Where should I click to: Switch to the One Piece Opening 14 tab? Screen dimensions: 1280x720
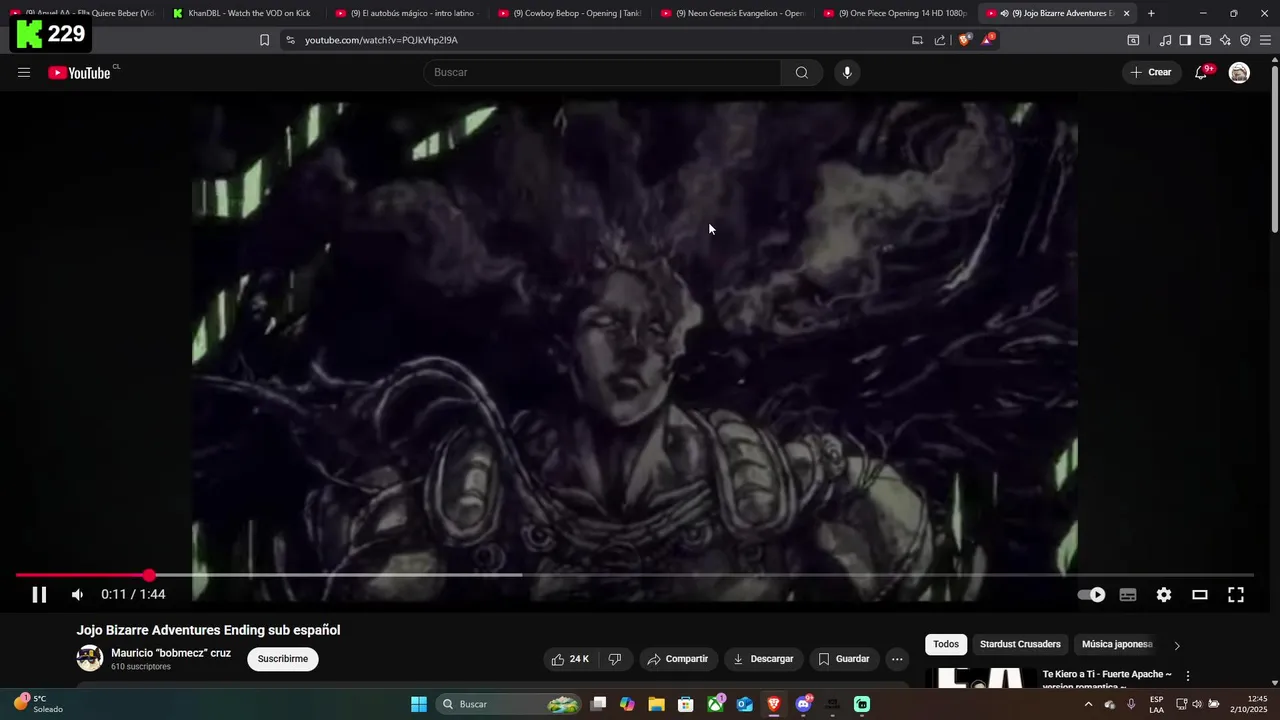tap(895, 13)
